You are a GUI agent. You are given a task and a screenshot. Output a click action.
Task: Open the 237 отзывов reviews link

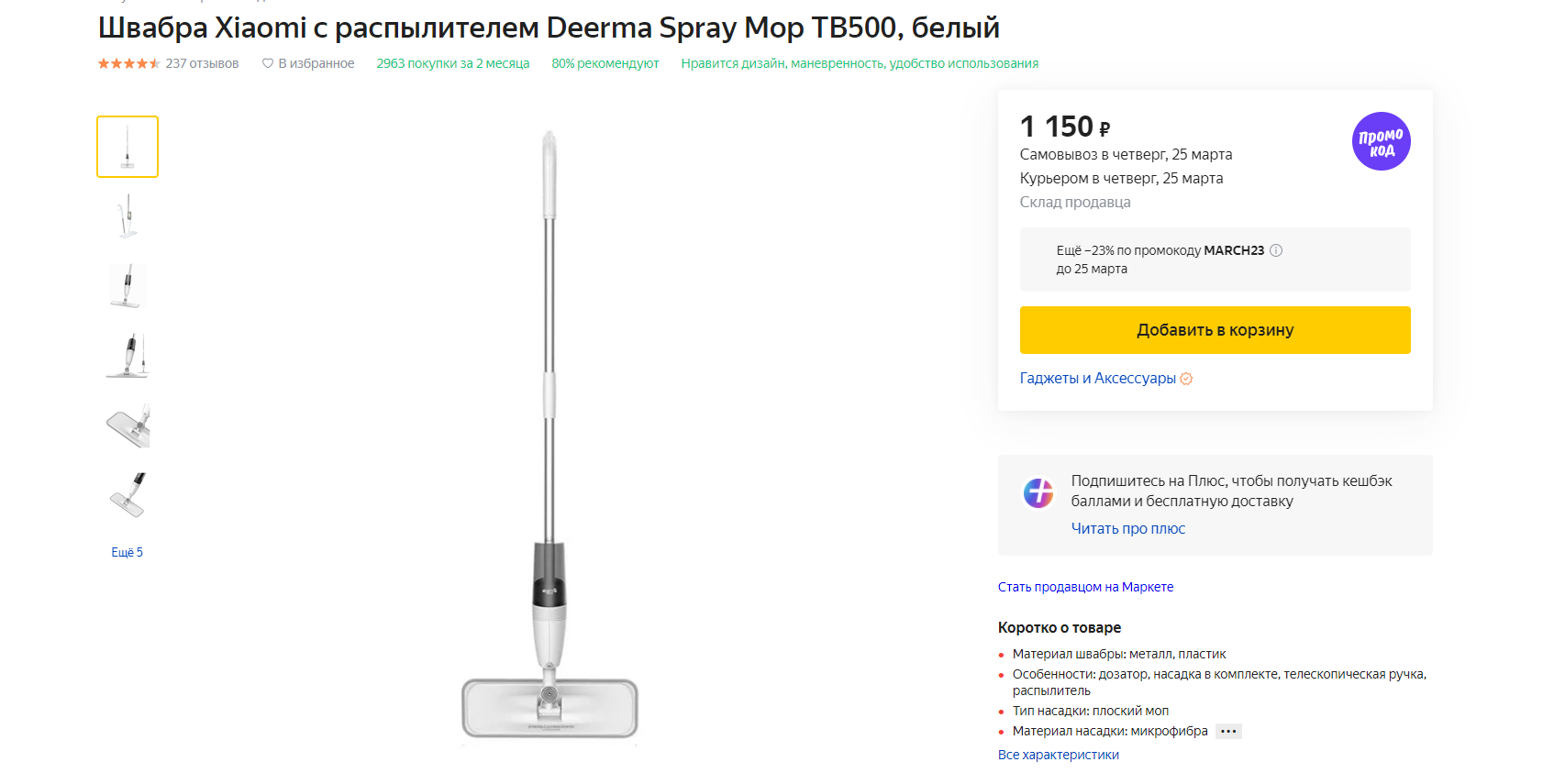[202, 63]
